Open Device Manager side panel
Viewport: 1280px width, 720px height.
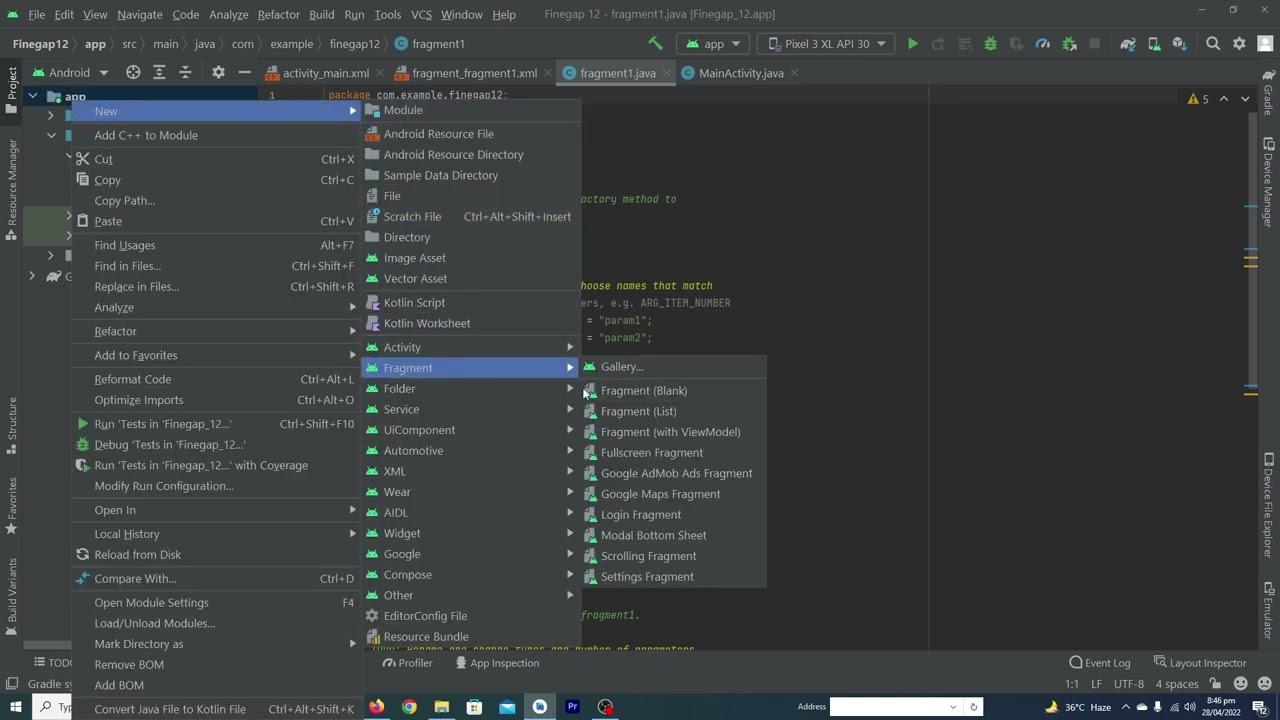pos(1268,182)
